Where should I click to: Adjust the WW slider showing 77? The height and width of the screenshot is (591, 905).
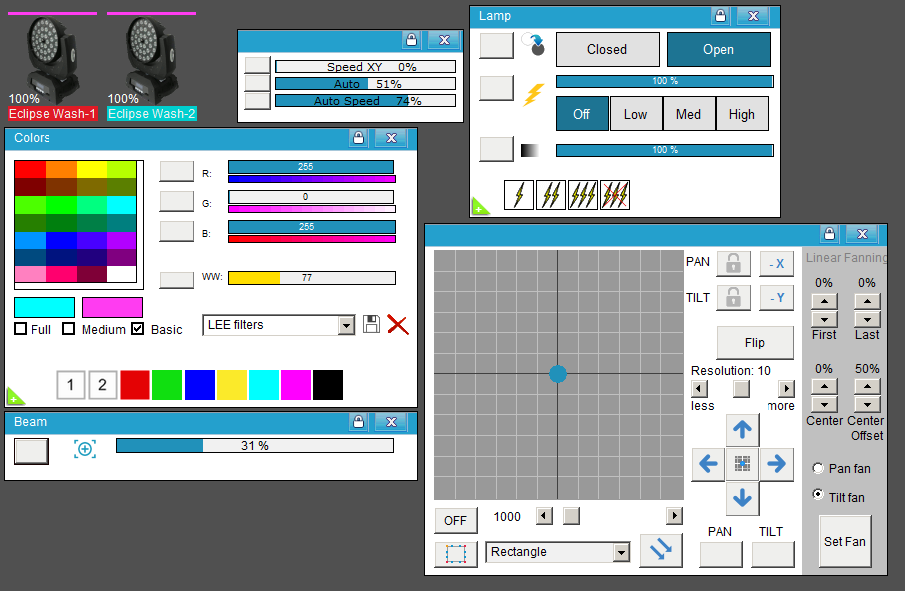[312, 278]
